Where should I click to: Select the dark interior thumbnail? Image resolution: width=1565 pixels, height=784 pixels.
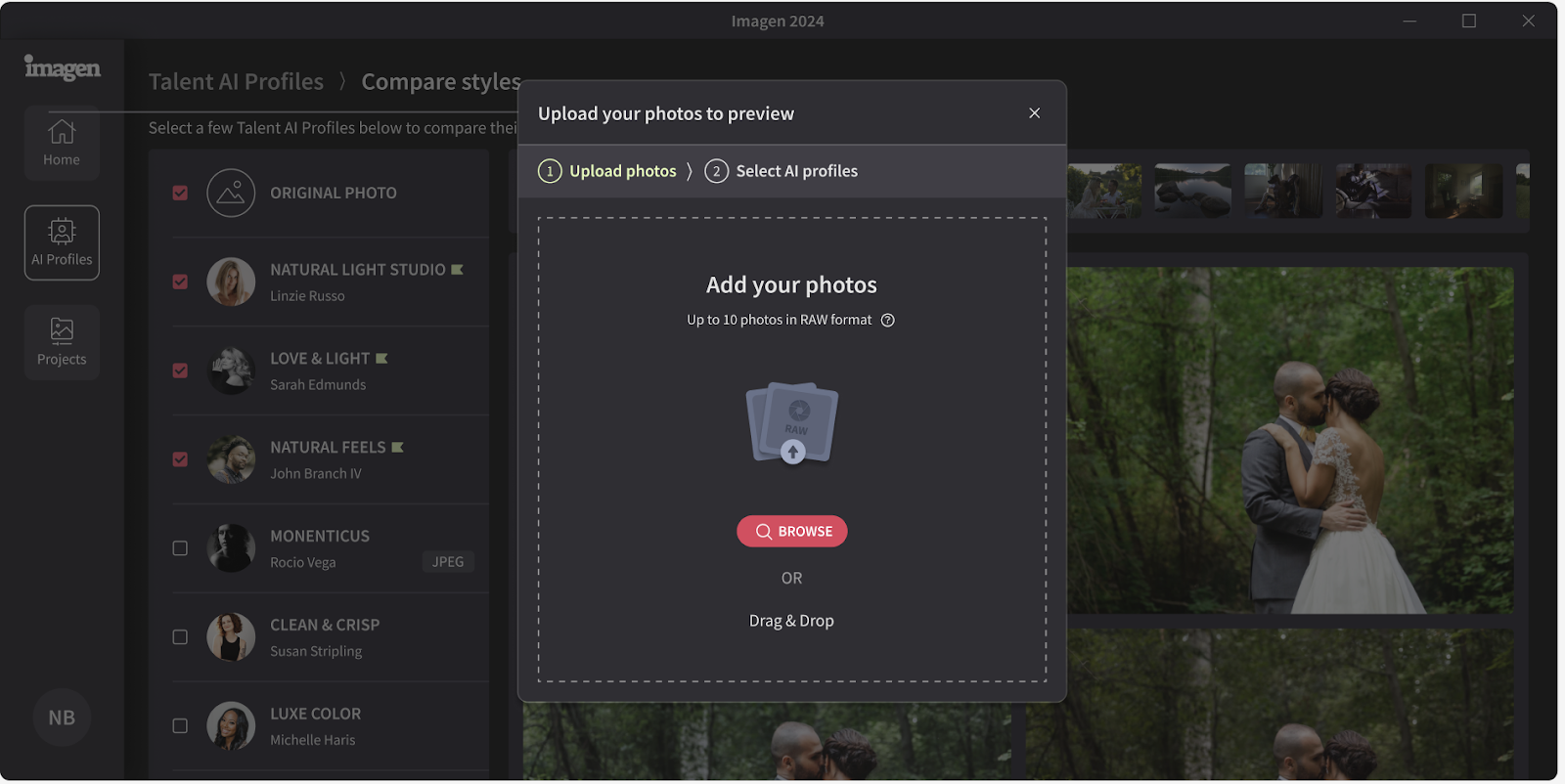[1463, 191]
